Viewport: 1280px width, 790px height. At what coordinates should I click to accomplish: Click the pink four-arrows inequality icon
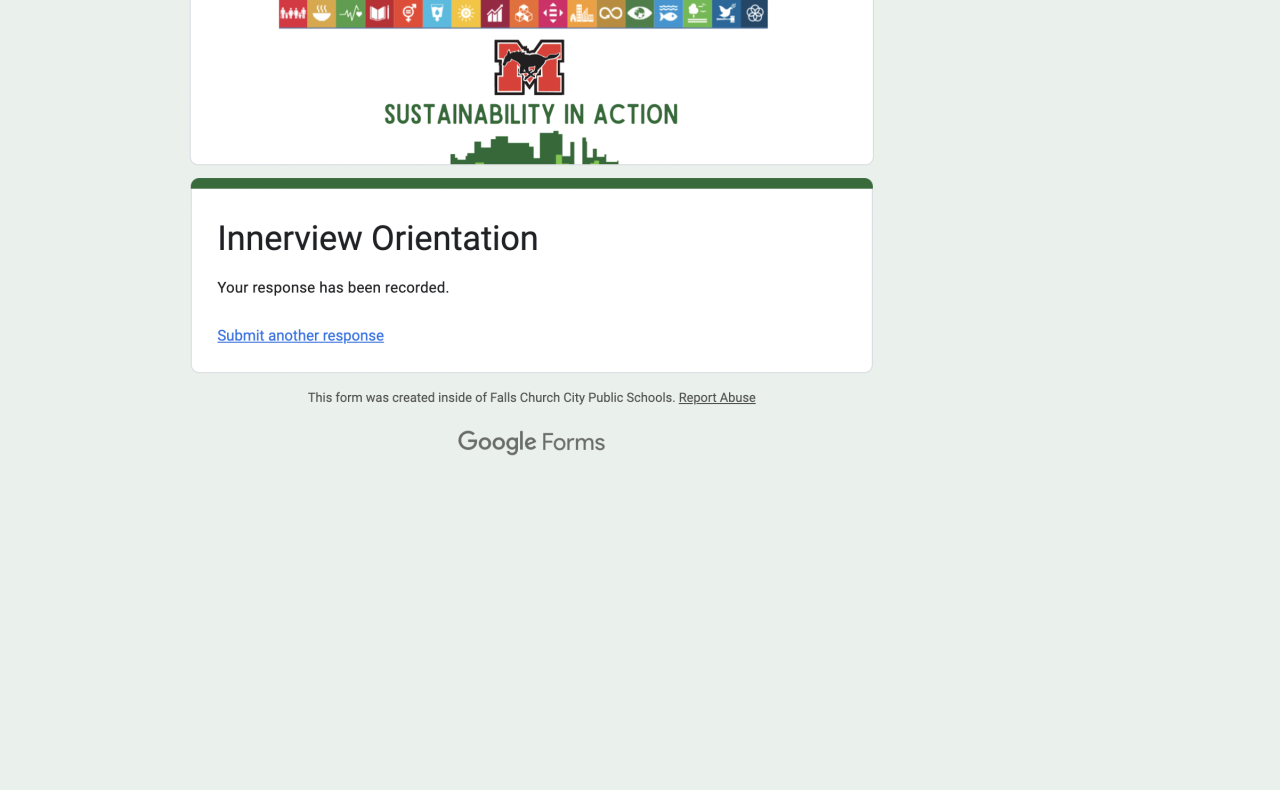[553, 14]
